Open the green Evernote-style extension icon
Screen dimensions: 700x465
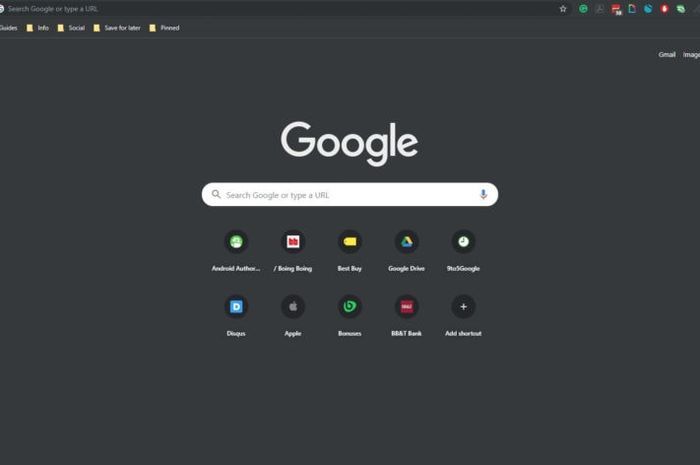pyautogui.click(x=680, y=8)
